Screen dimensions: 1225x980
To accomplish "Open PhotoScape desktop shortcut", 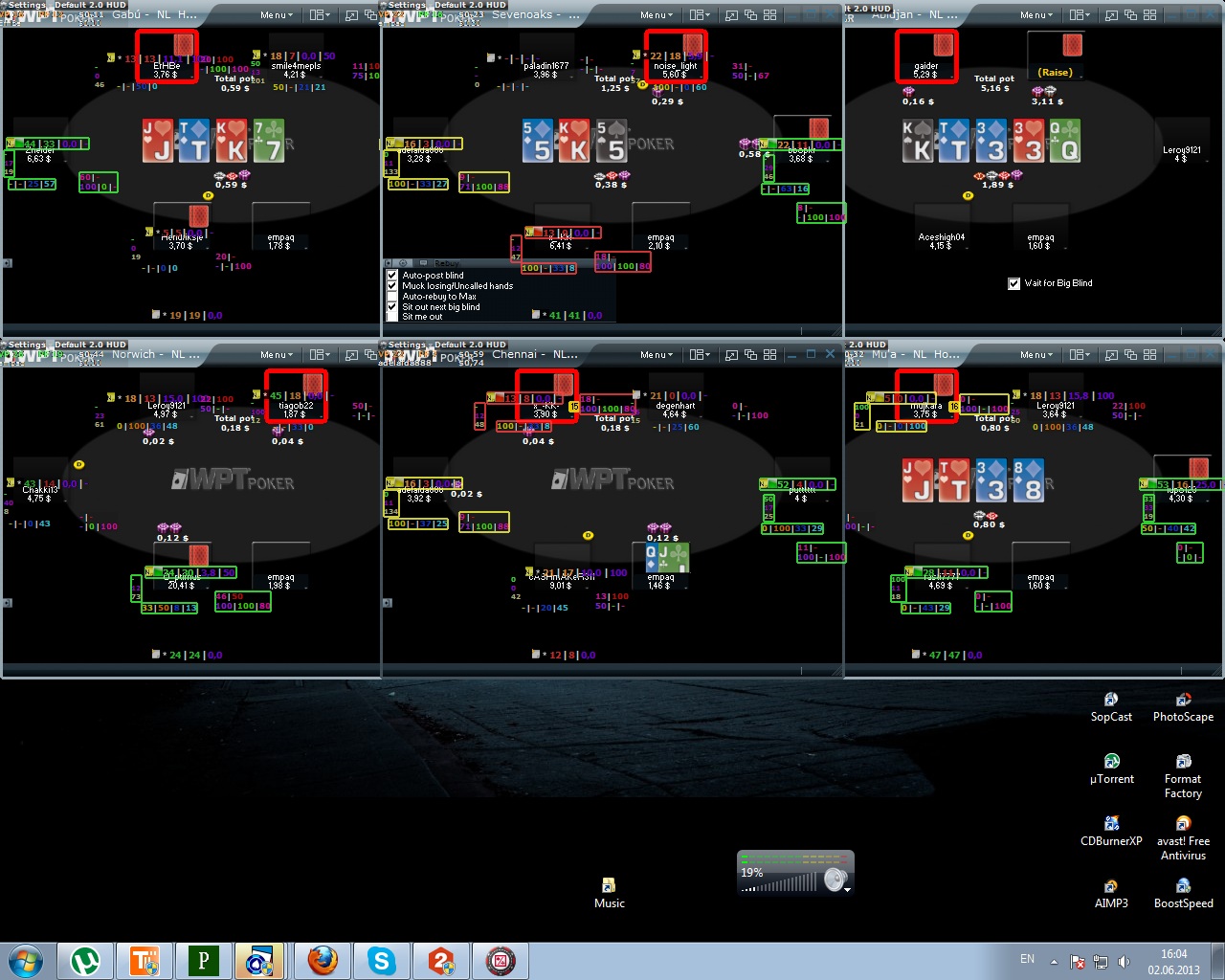I will [1183, 707].
